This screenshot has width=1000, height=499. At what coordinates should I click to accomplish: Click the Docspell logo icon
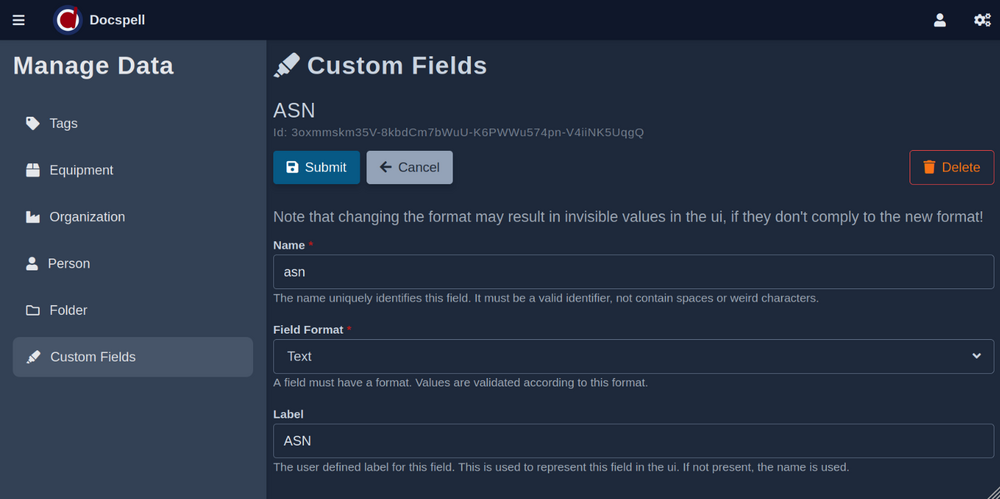67,20
